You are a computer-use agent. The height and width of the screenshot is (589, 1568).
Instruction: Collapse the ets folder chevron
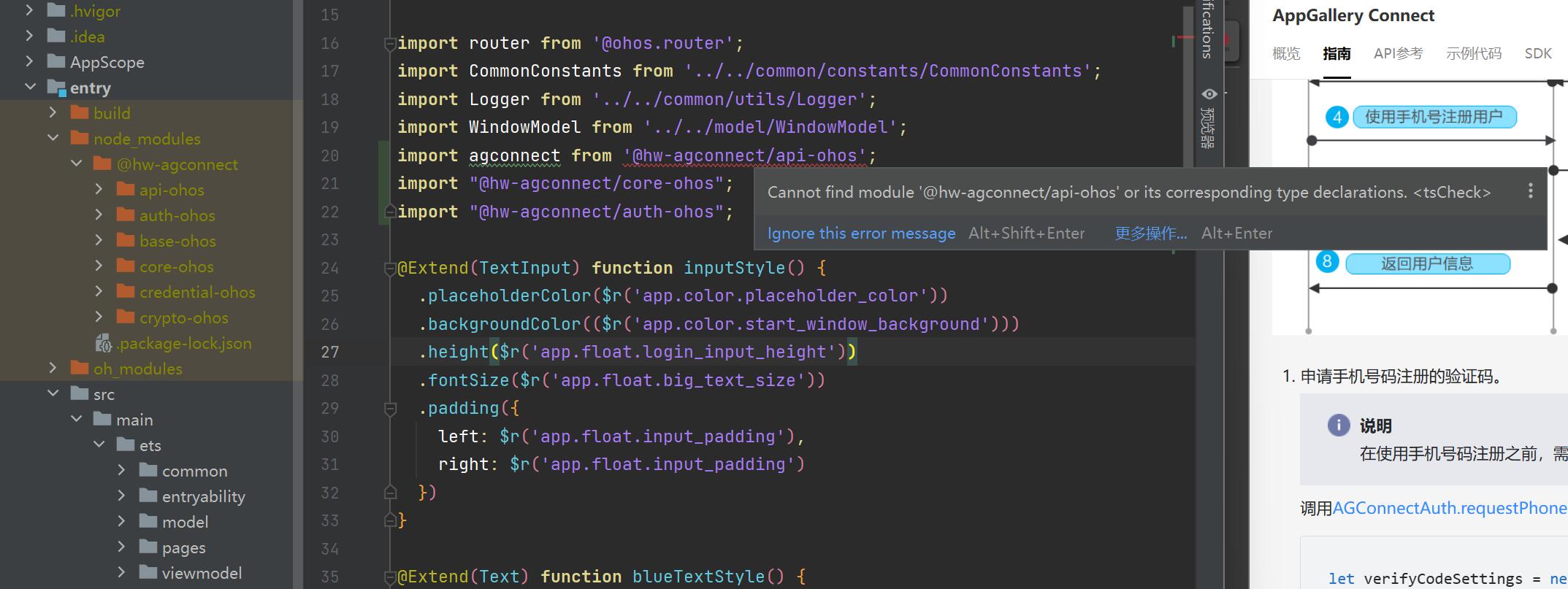(x=99, y=444)
